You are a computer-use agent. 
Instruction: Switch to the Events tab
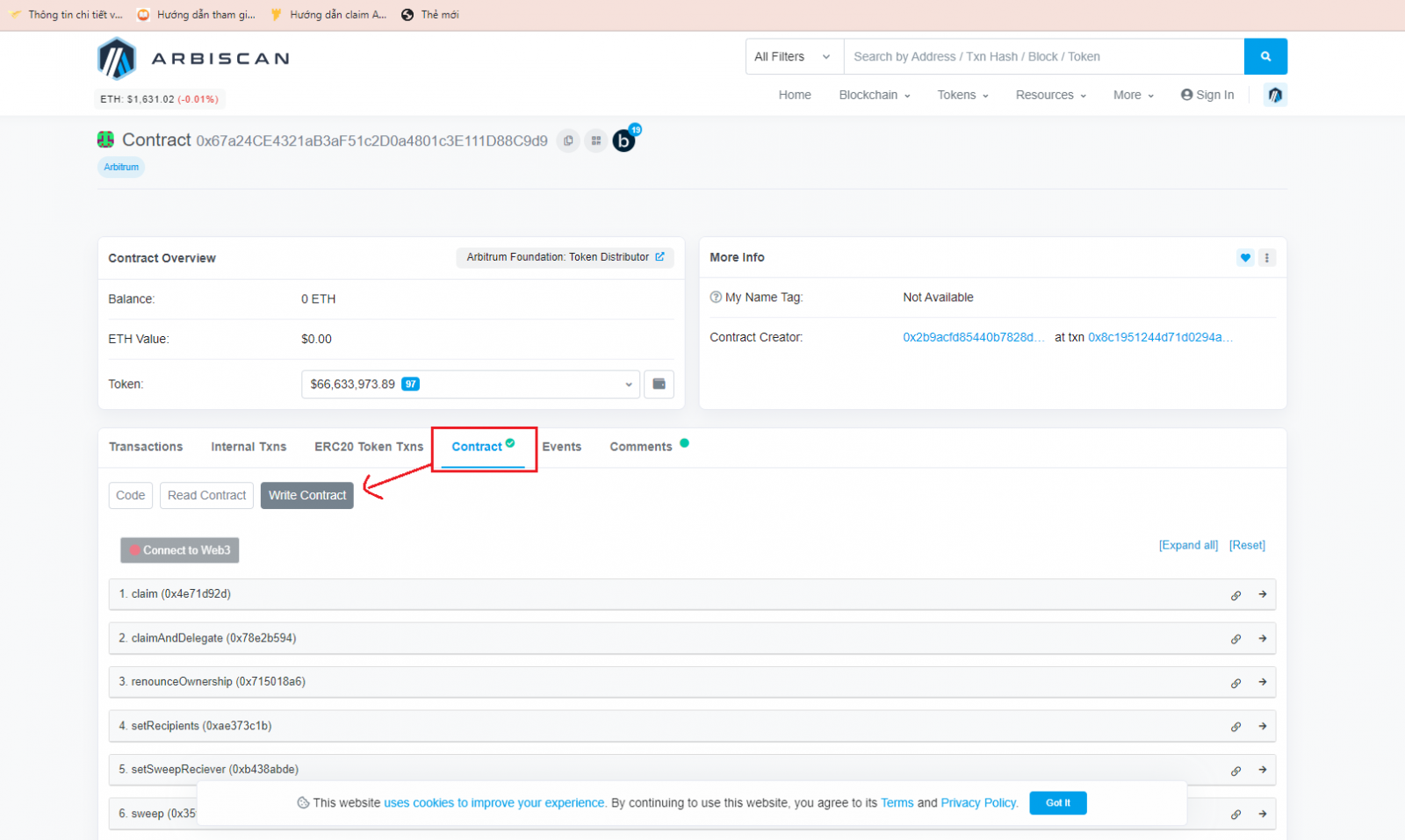(x=562, y=447)
